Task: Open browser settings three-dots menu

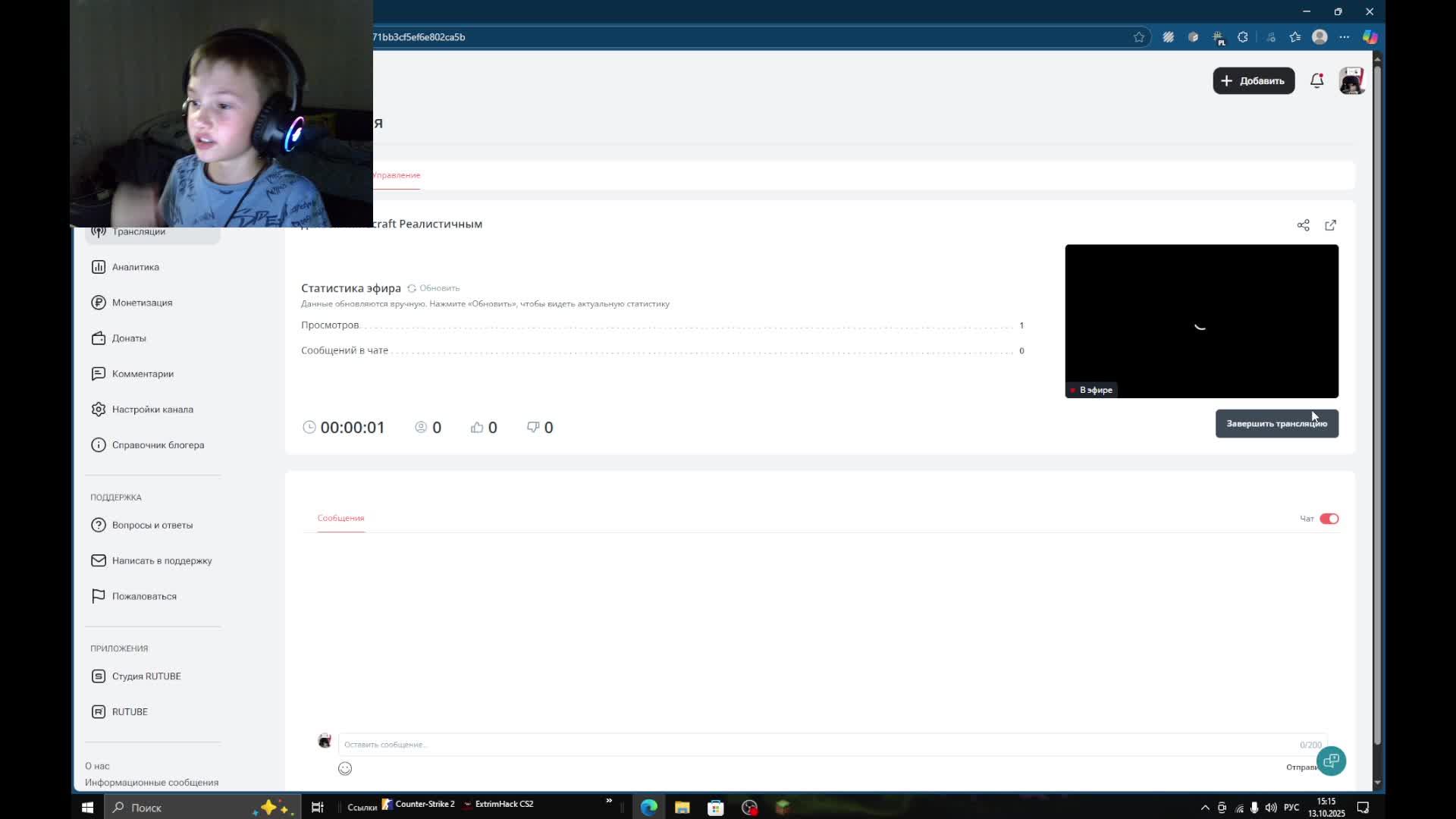Action: pyautogui.click(x=1344, y=37)
